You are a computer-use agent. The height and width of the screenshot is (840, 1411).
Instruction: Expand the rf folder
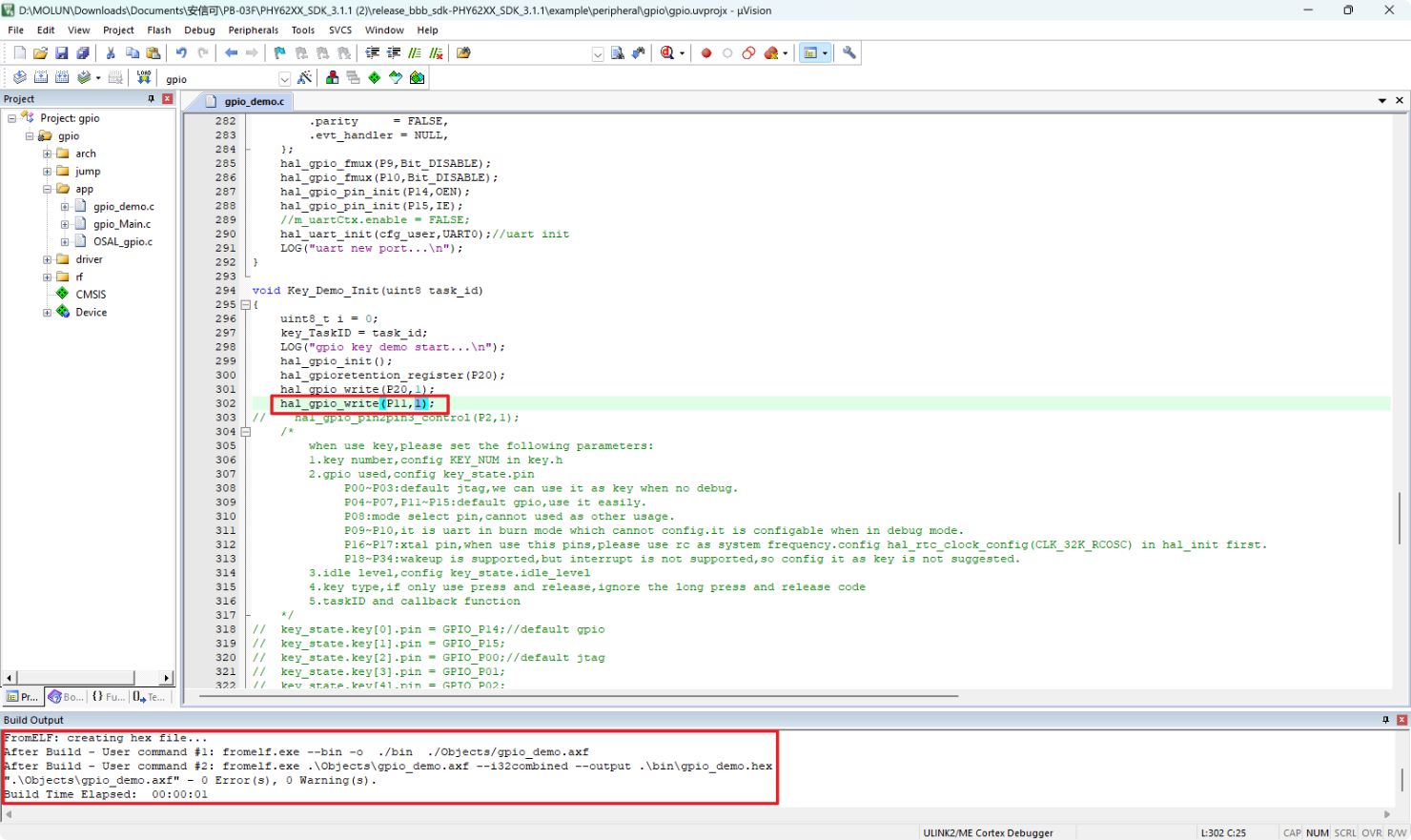coord(47,277)
